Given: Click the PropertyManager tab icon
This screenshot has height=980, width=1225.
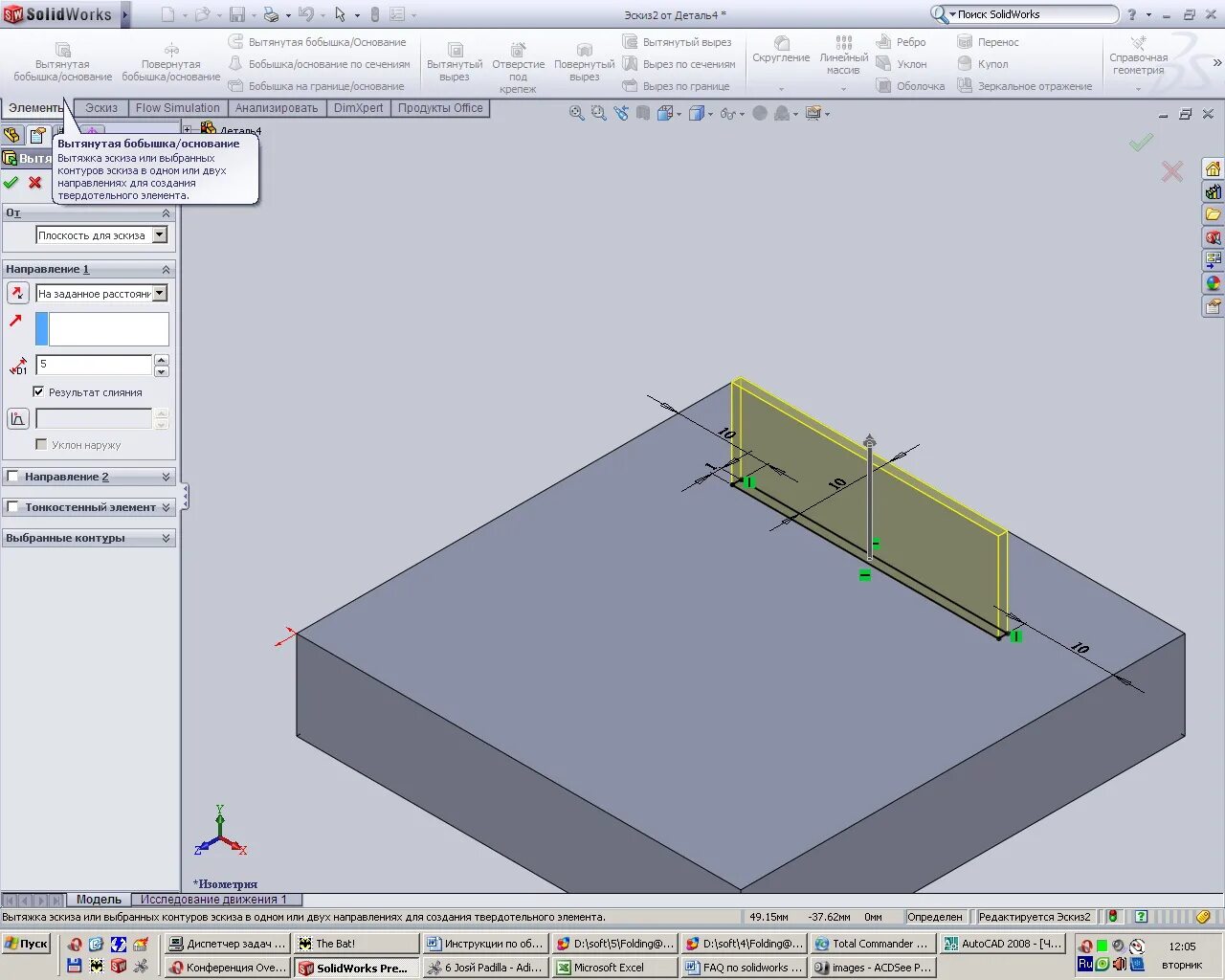Looking at the screenshot, I should 37,135.
